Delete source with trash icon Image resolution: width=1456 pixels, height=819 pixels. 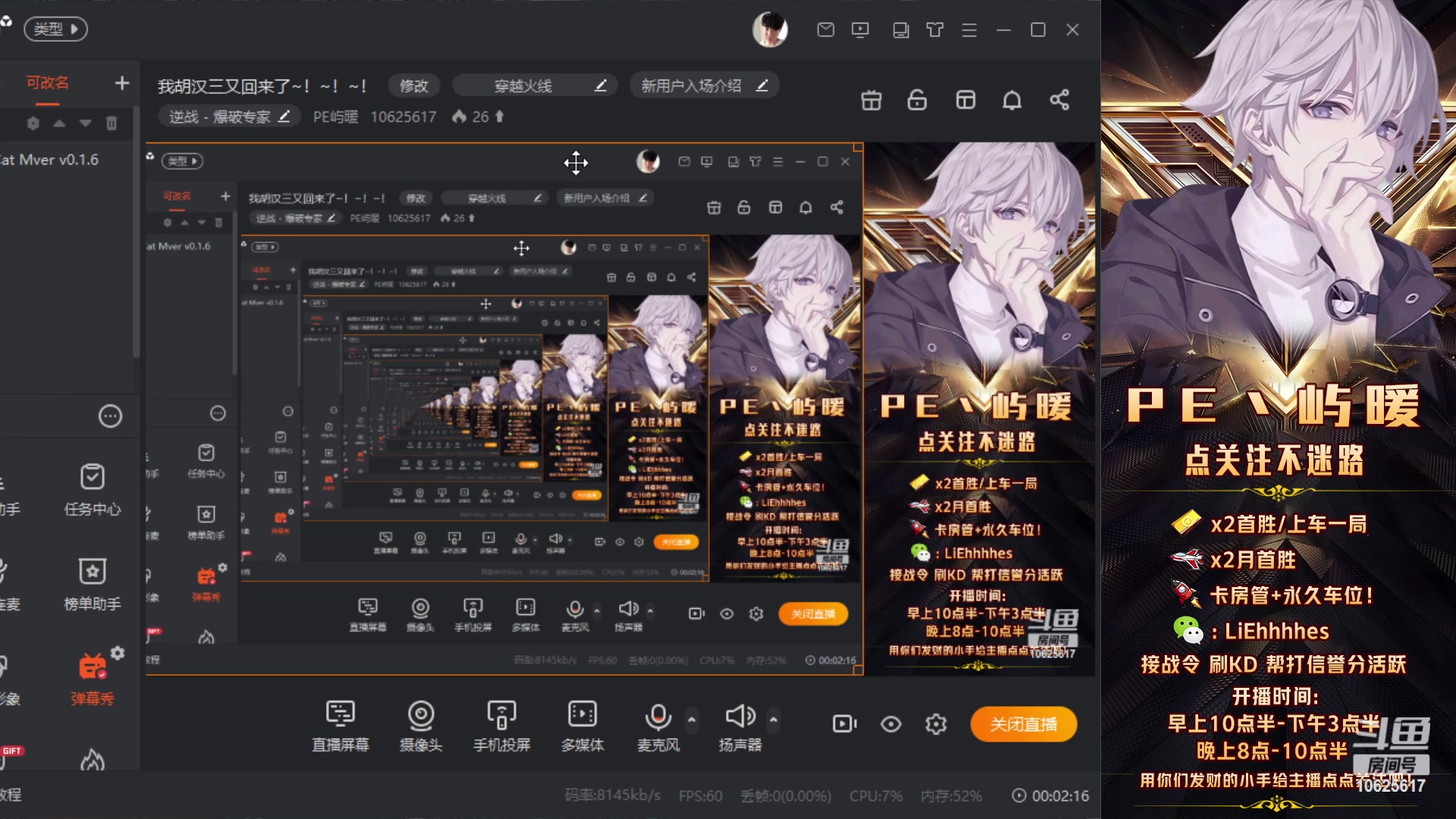pos(111,123)
